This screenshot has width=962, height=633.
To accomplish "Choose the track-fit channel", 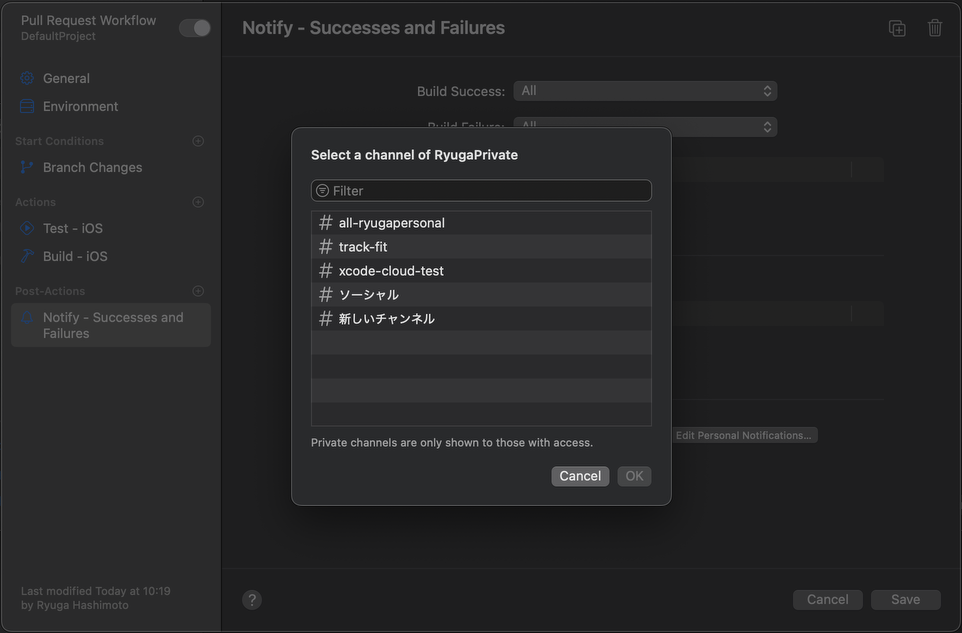I will click(481, 247).
